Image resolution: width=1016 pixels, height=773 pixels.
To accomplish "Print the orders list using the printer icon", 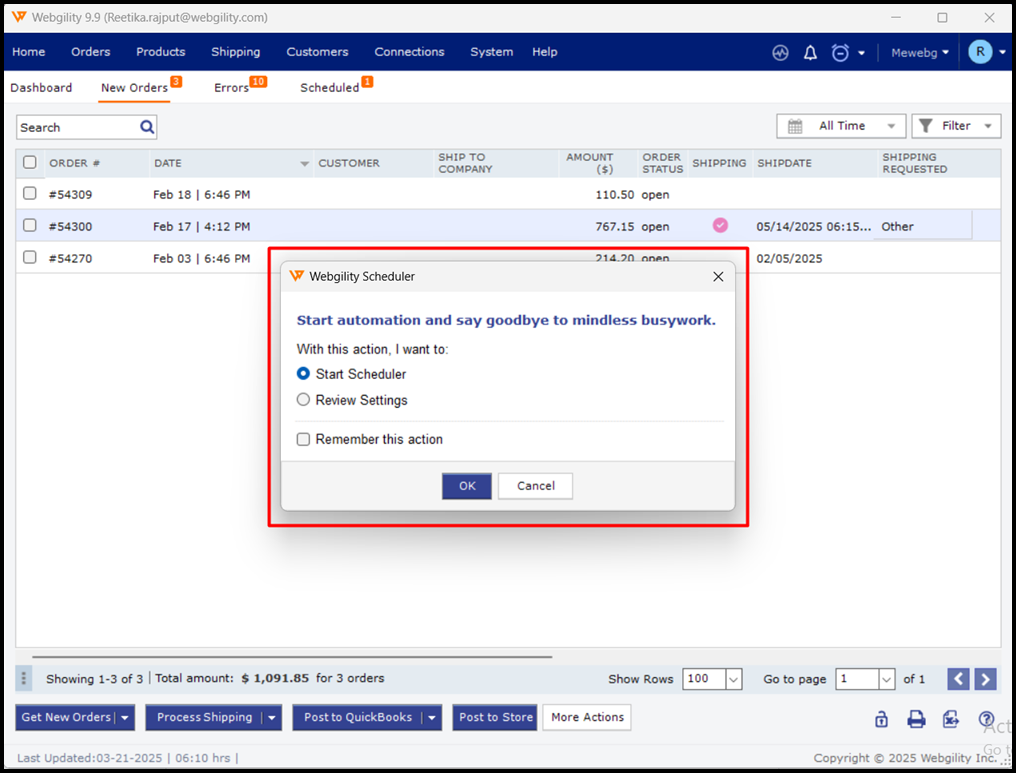I will click(x=916, y=719).
